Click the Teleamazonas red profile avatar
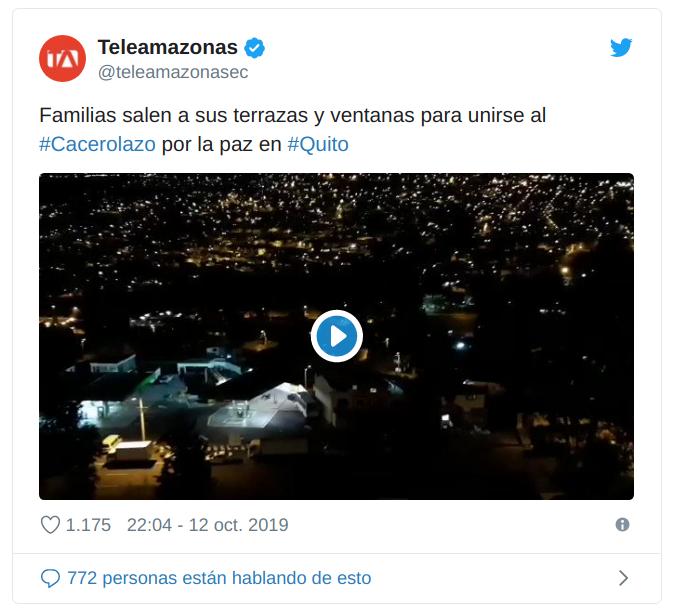 pyautogui.click(x=62, y=58)
